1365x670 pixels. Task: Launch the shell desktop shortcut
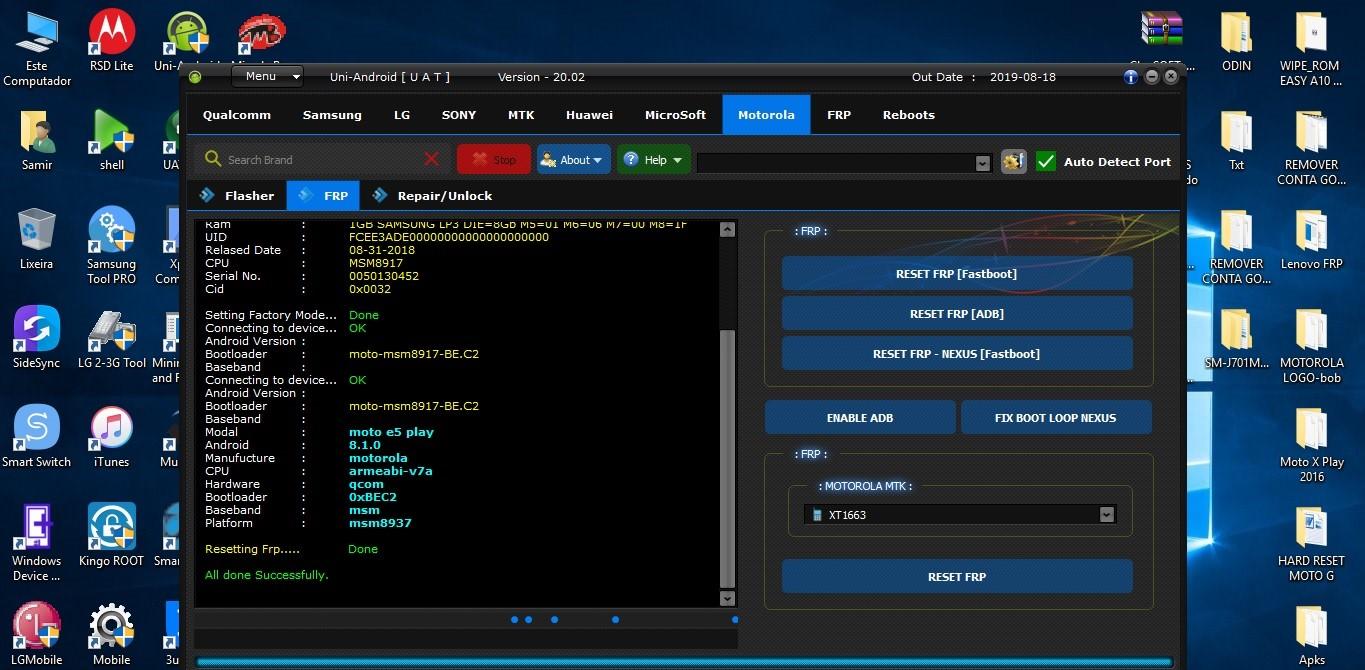pos(112,140)
